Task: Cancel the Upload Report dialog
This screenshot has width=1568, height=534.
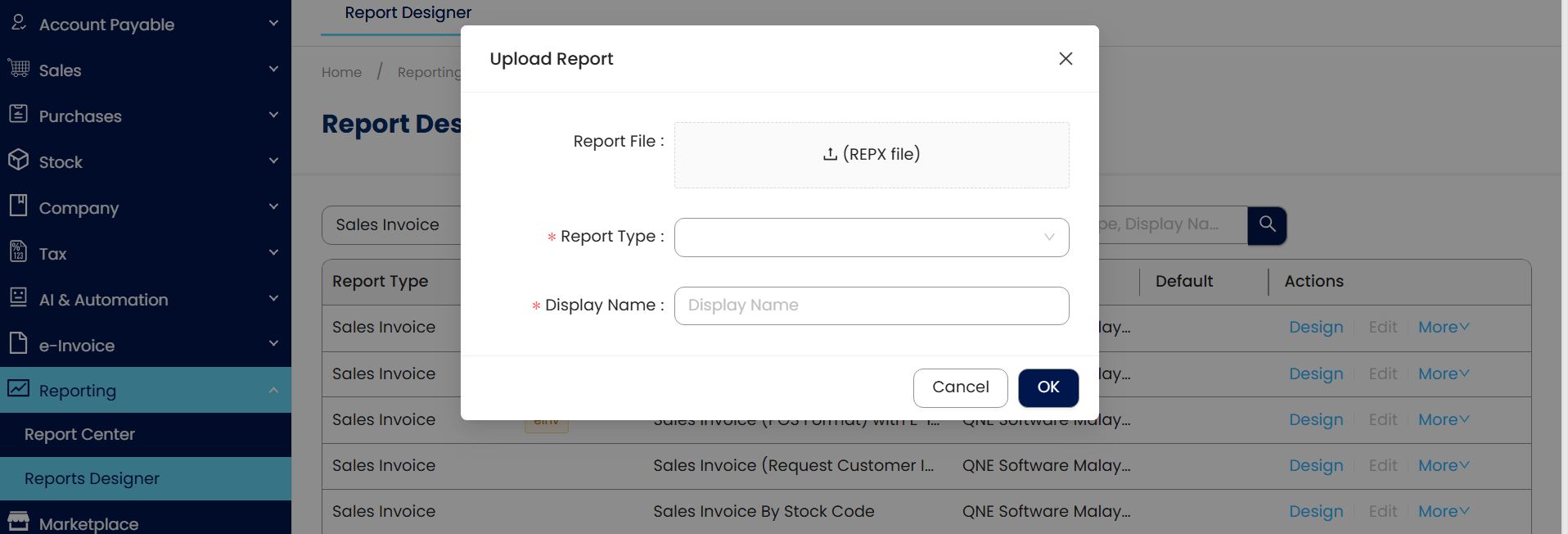Action: tap(960, 387)
